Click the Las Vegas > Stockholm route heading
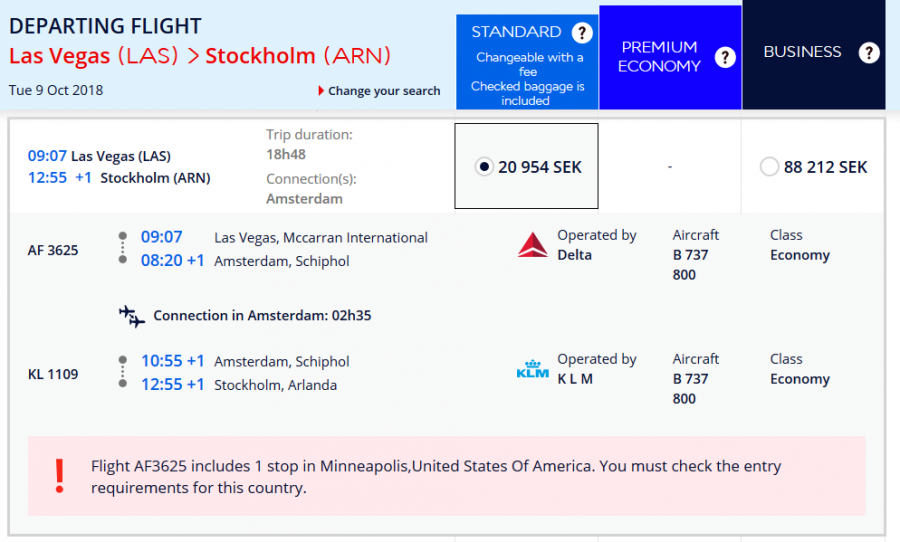 tap(200, 55)
